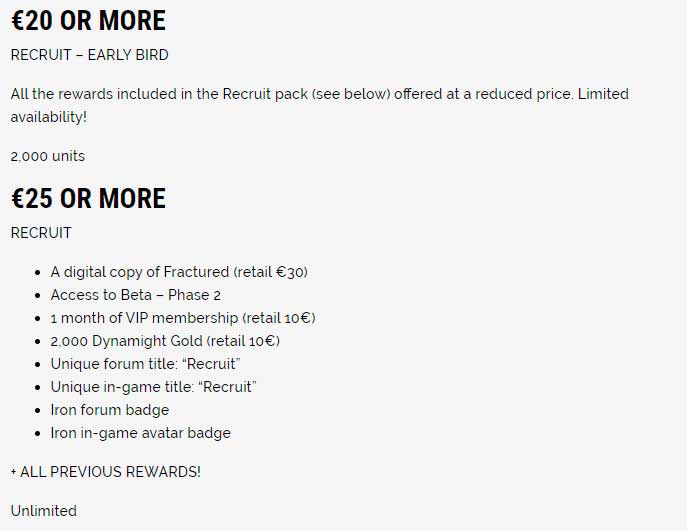
Task: Click "Iron in-game avatar badge" item
Action: click(140, 433)
